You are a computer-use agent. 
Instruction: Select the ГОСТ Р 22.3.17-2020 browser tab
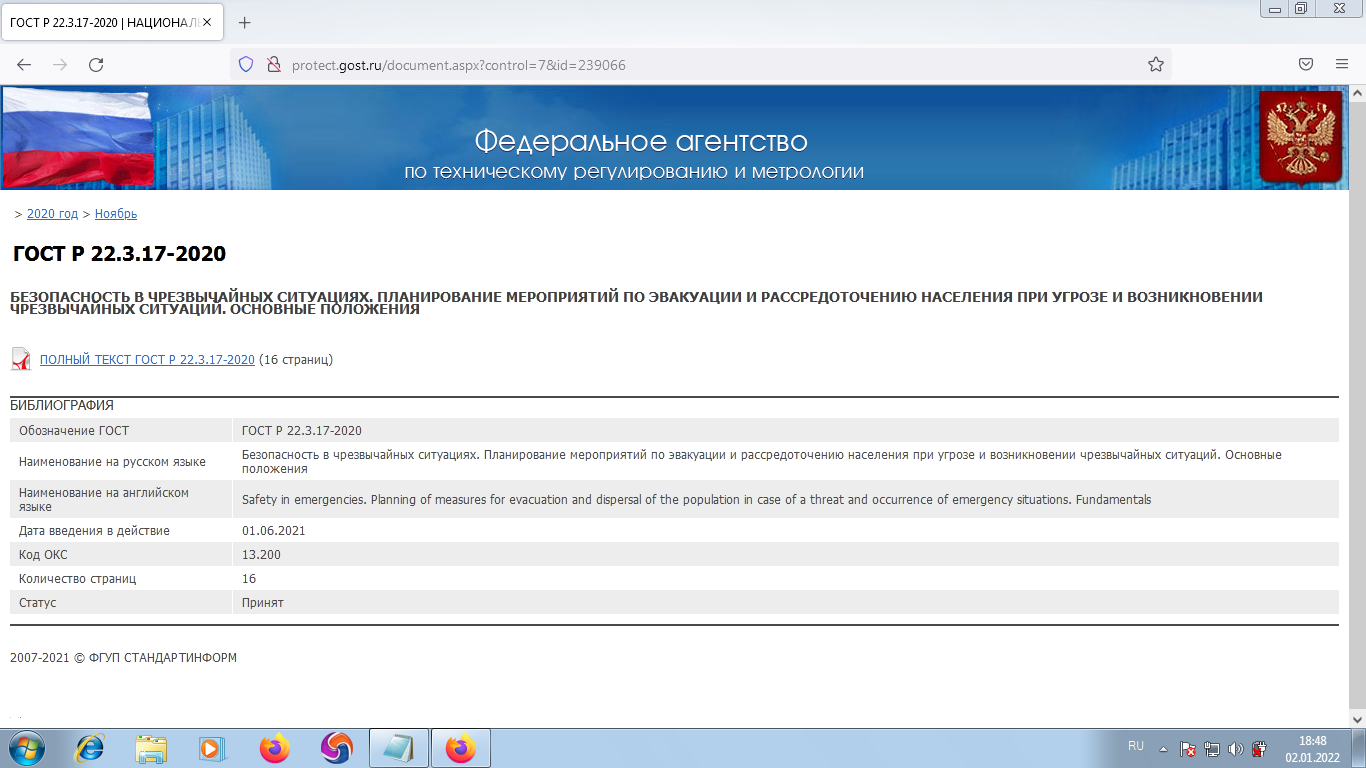click(105, 22)
